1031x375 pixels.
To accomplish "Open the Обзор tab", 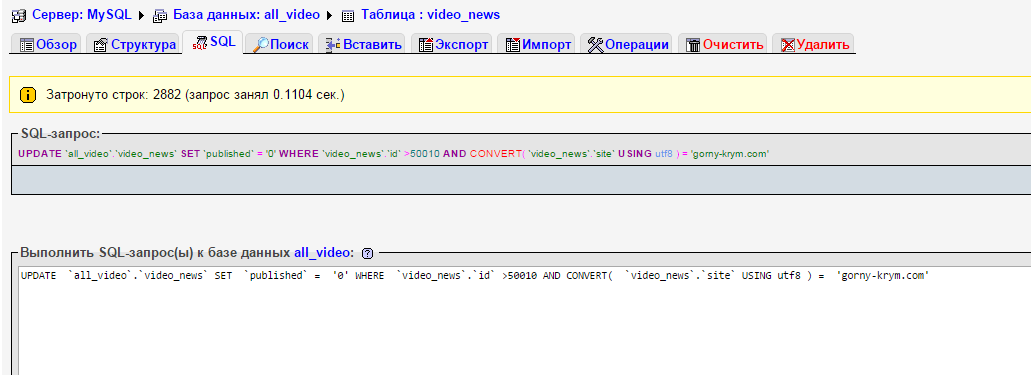I will [46, 44].
